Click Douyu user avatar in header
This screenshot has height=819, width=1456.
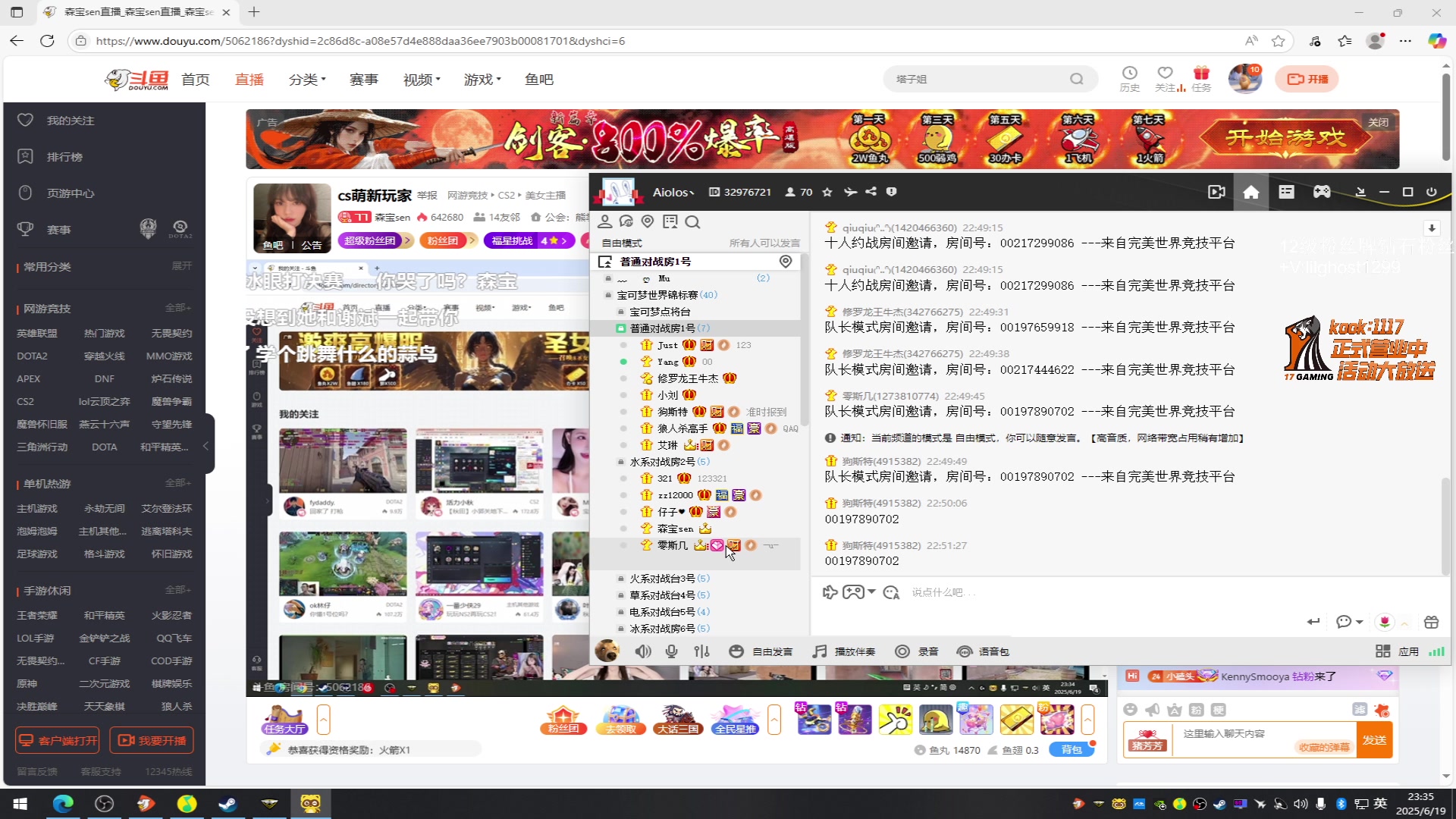pos(1244,79)
